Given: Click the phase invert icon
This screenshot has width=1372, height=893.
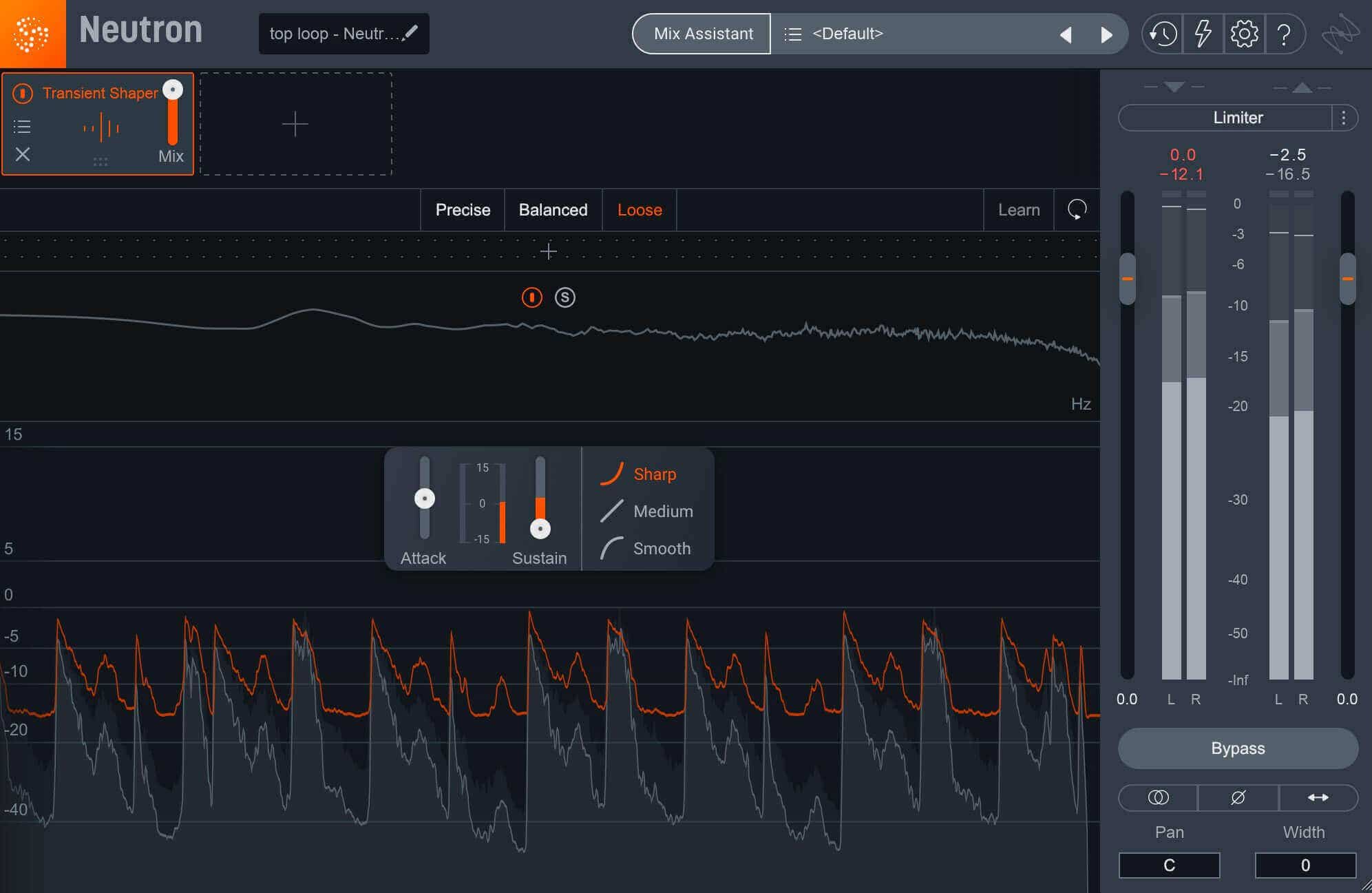Looking at the screenshot, I should [x=1238, y=797].
